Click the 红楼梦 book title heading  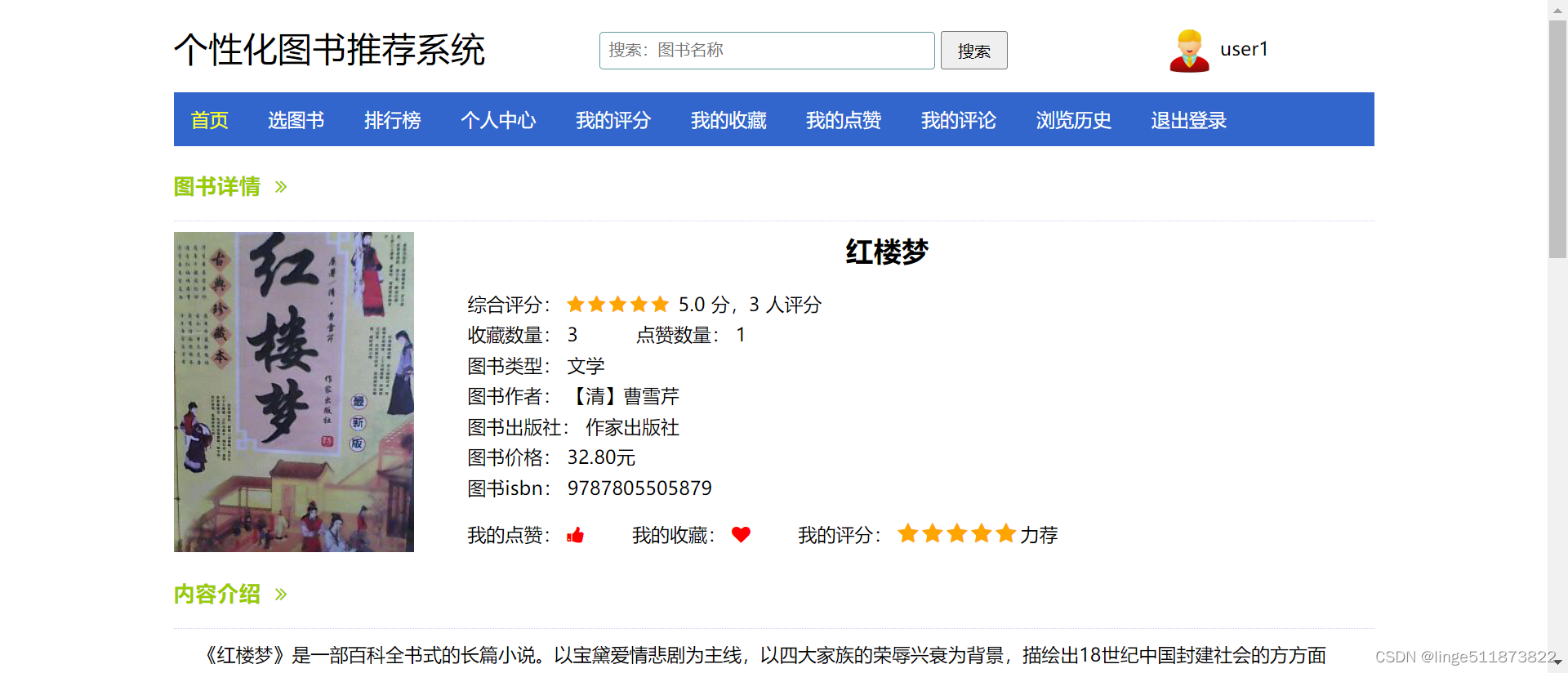887,252
